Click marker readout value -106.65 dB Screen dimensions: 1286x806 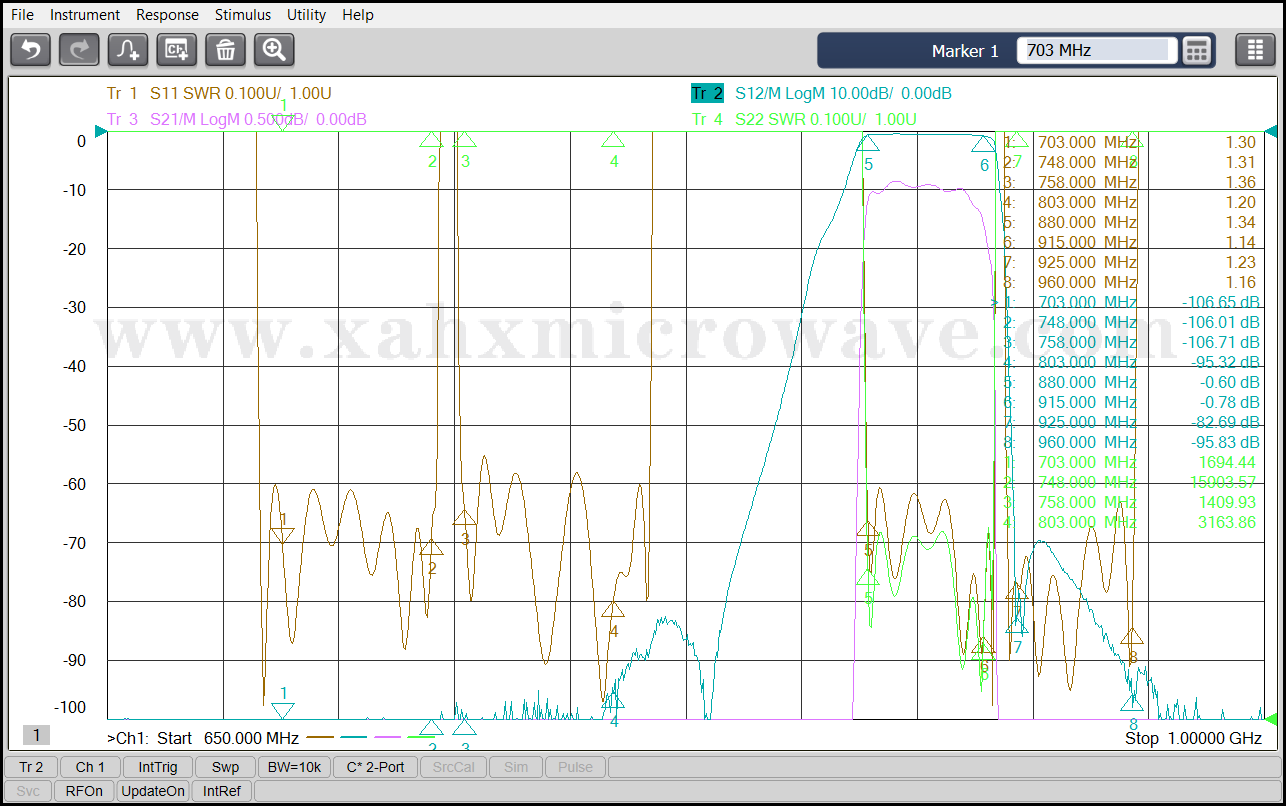[x=1219, y=302]
